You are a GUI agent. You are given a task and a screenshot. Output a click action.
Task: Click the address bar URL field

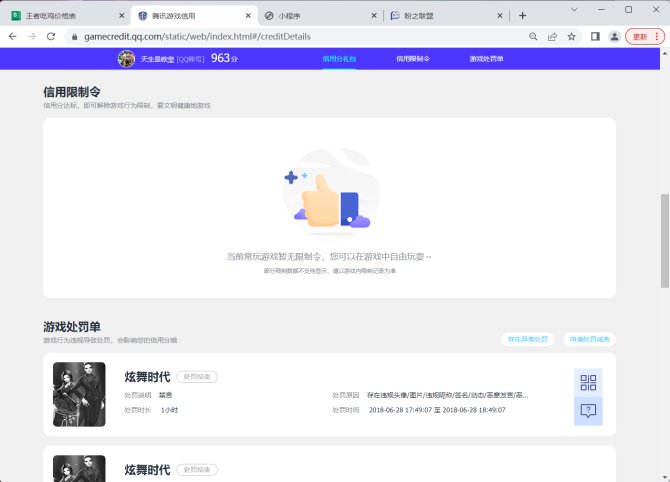click(x=295, y=37)
